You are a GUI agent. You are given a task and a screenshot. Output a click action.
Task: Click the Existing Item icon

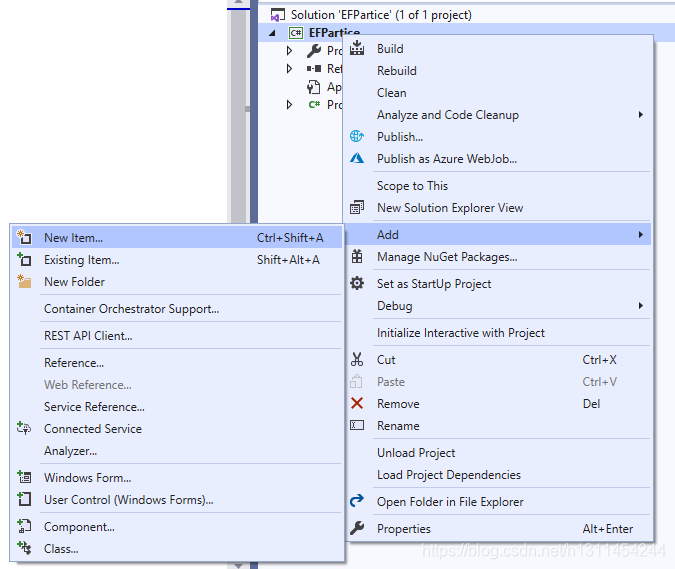tap(24, 259)
